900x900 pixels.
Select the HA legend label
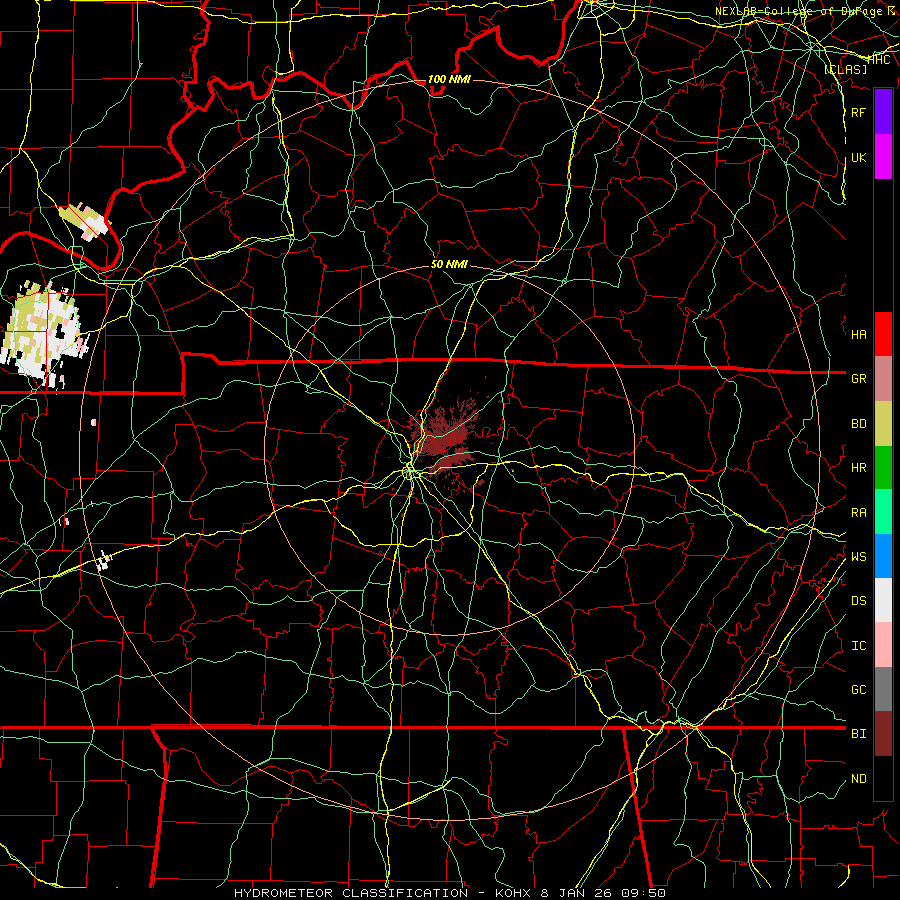click(x=858, y=334)
